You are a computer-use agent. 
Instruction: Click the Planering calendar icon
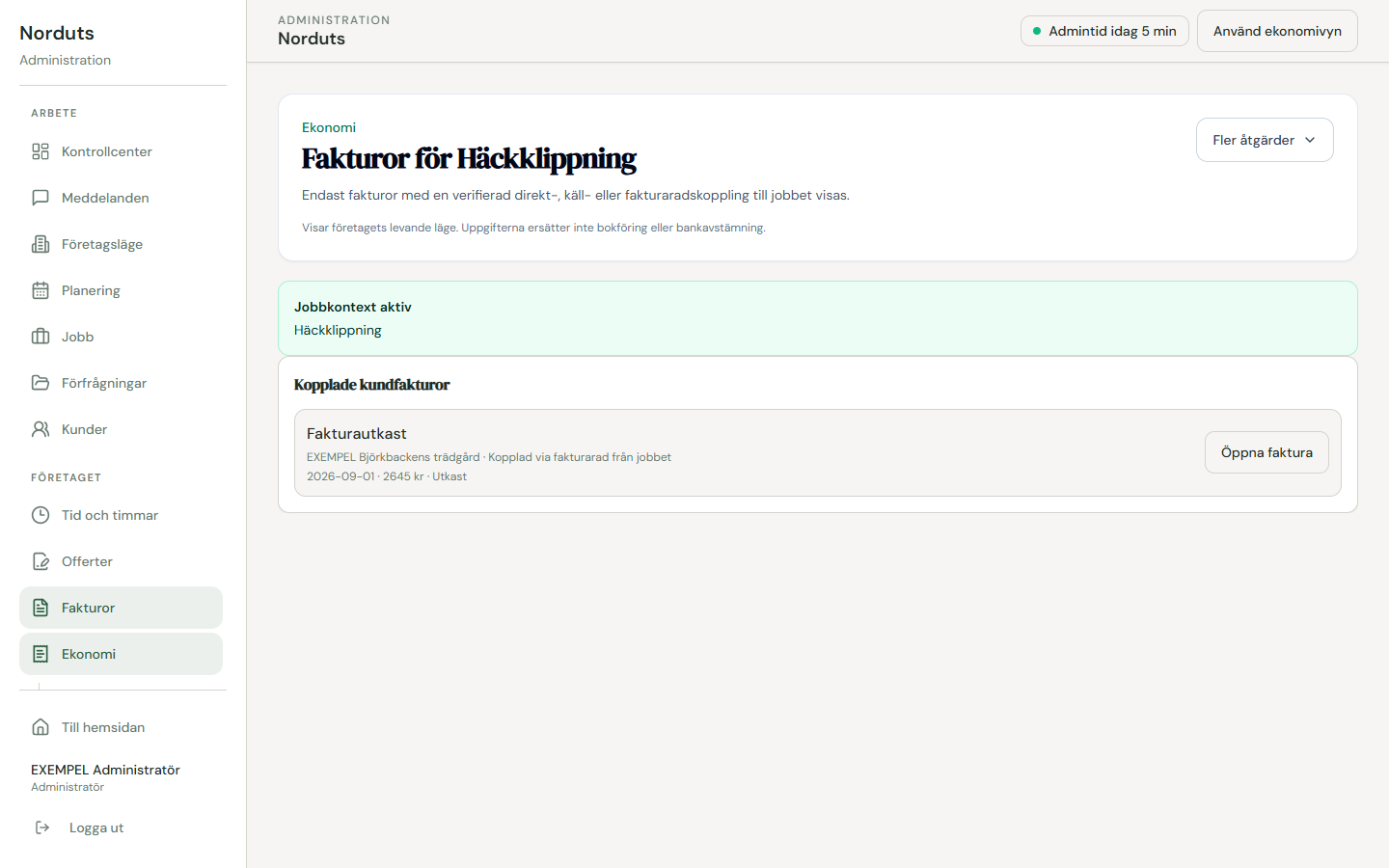coord(41,290)
